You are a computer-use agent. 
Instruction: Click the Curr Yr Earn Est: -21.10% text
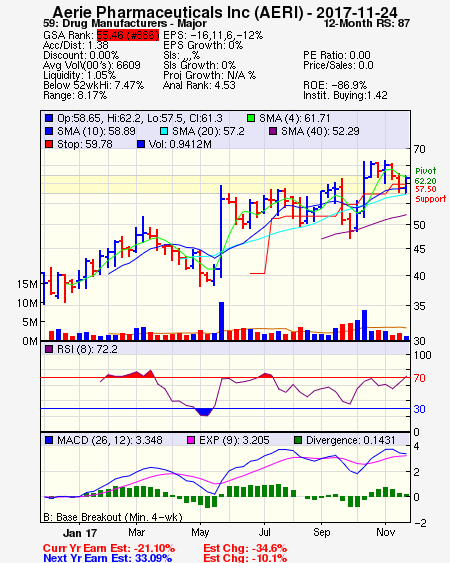(109, 548)
